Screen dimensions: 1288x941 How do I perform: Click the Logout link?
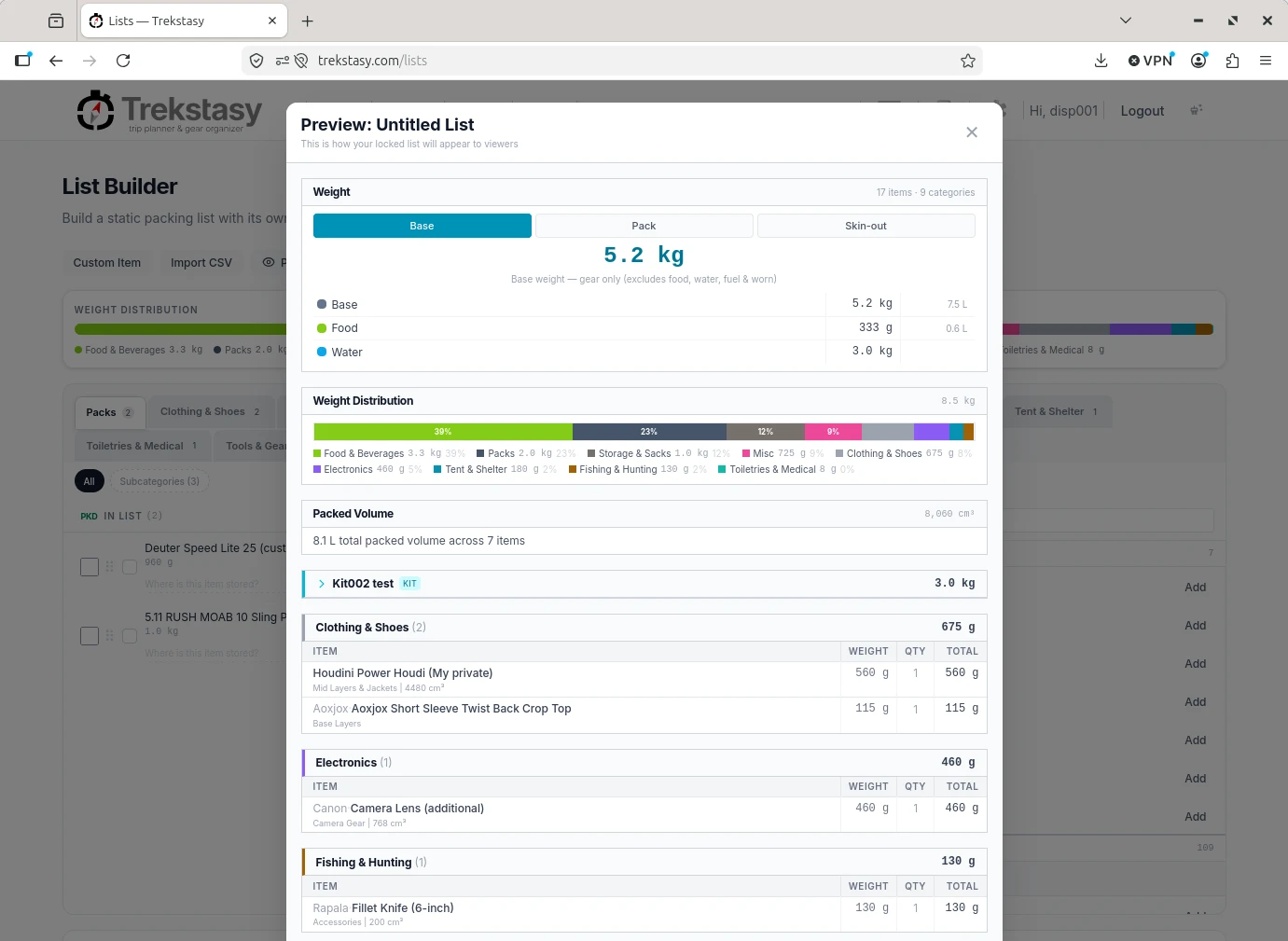point(1142,111)
